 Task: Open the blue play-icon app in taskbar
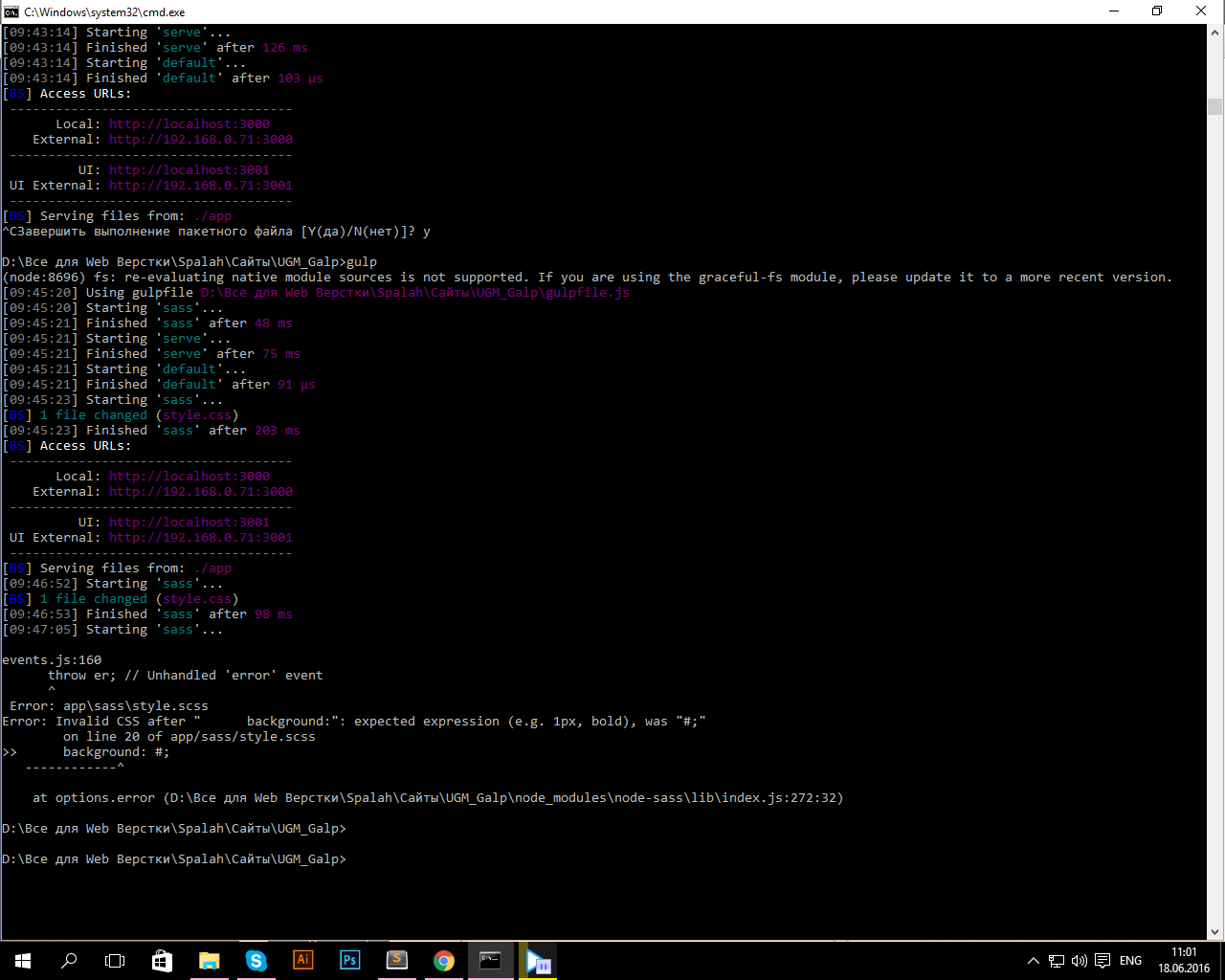pyautogui.click(x=538, y=961)
